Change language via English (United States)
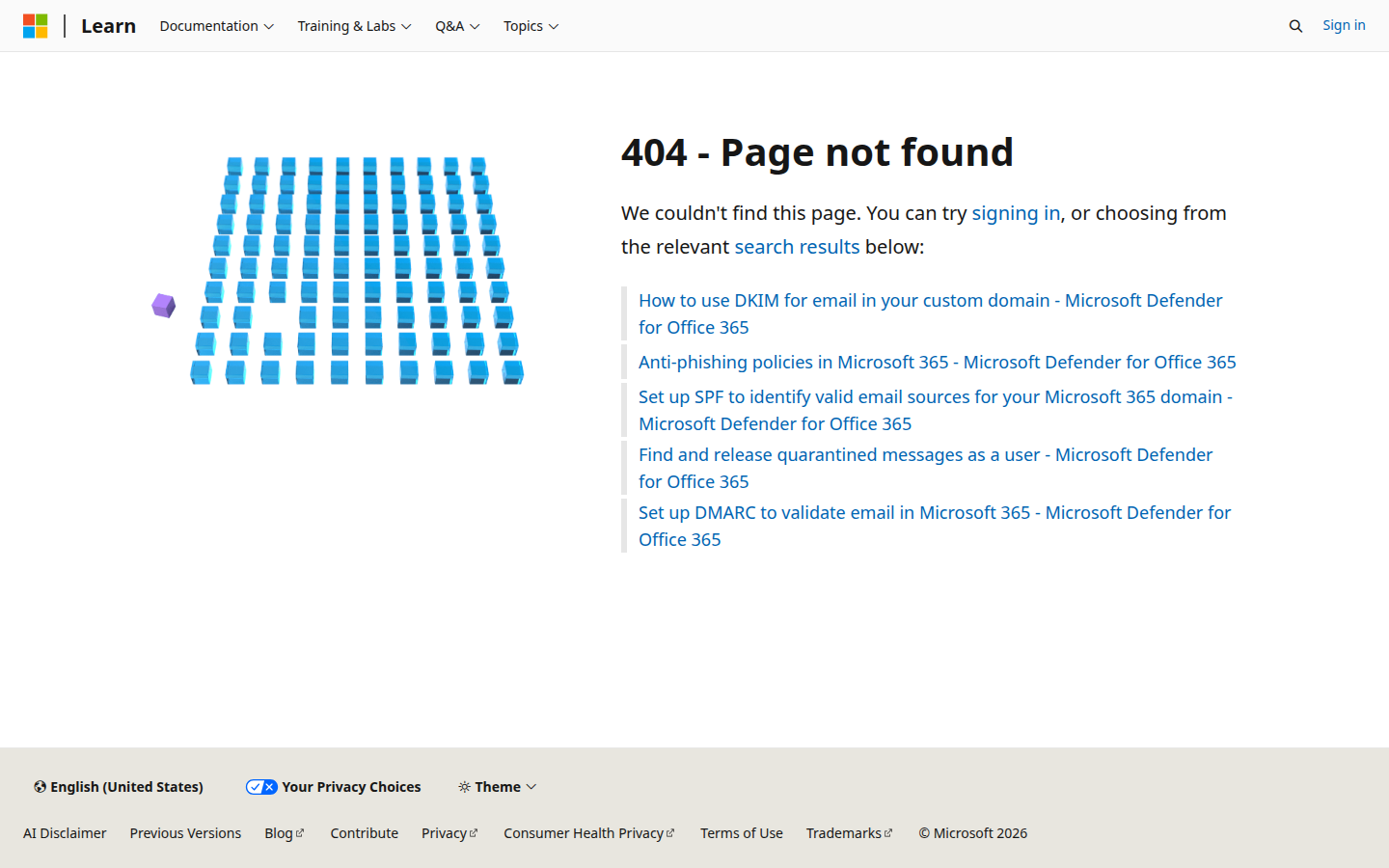Viewport: 1389px width, 868px height. tap(119, 787)
